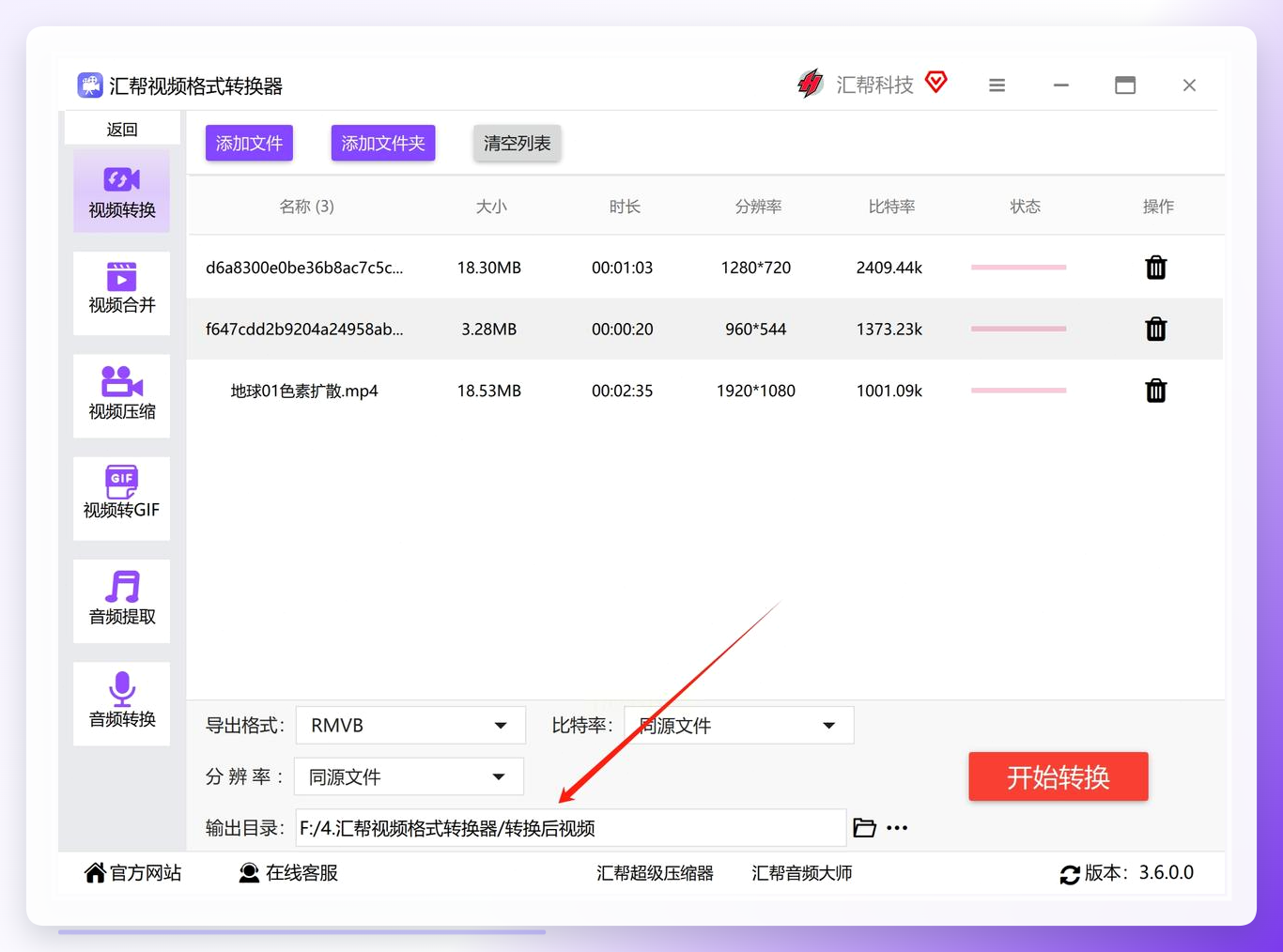Go back using the 返回 button
Viewport: 1283px width, 952px height.
(122, 129)
